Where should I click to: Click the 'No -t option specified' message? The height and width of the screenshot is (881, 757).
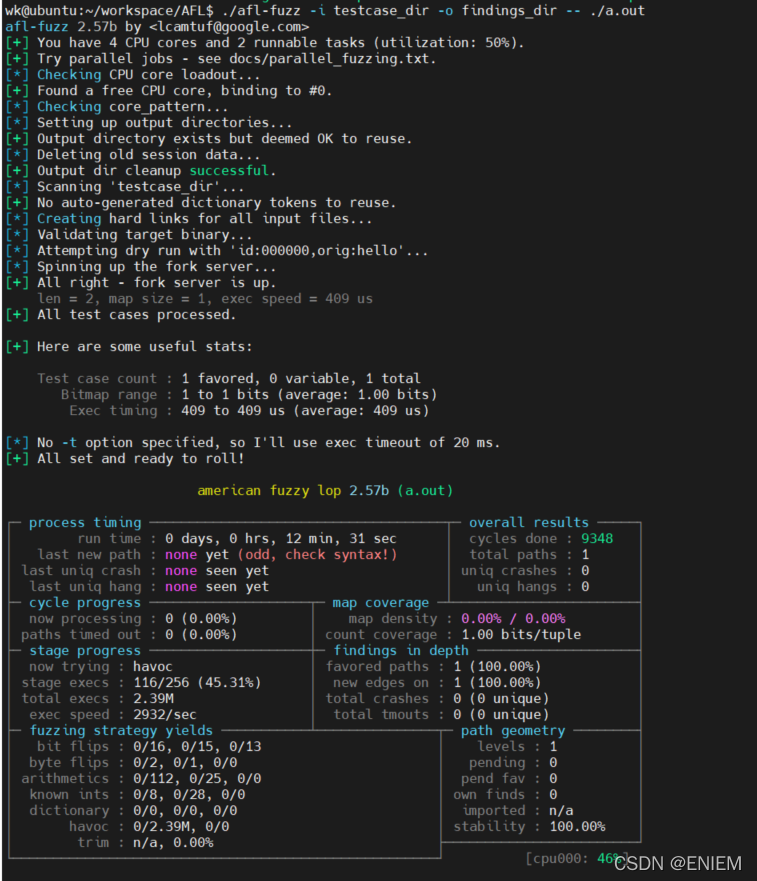(x=252, y=443)
